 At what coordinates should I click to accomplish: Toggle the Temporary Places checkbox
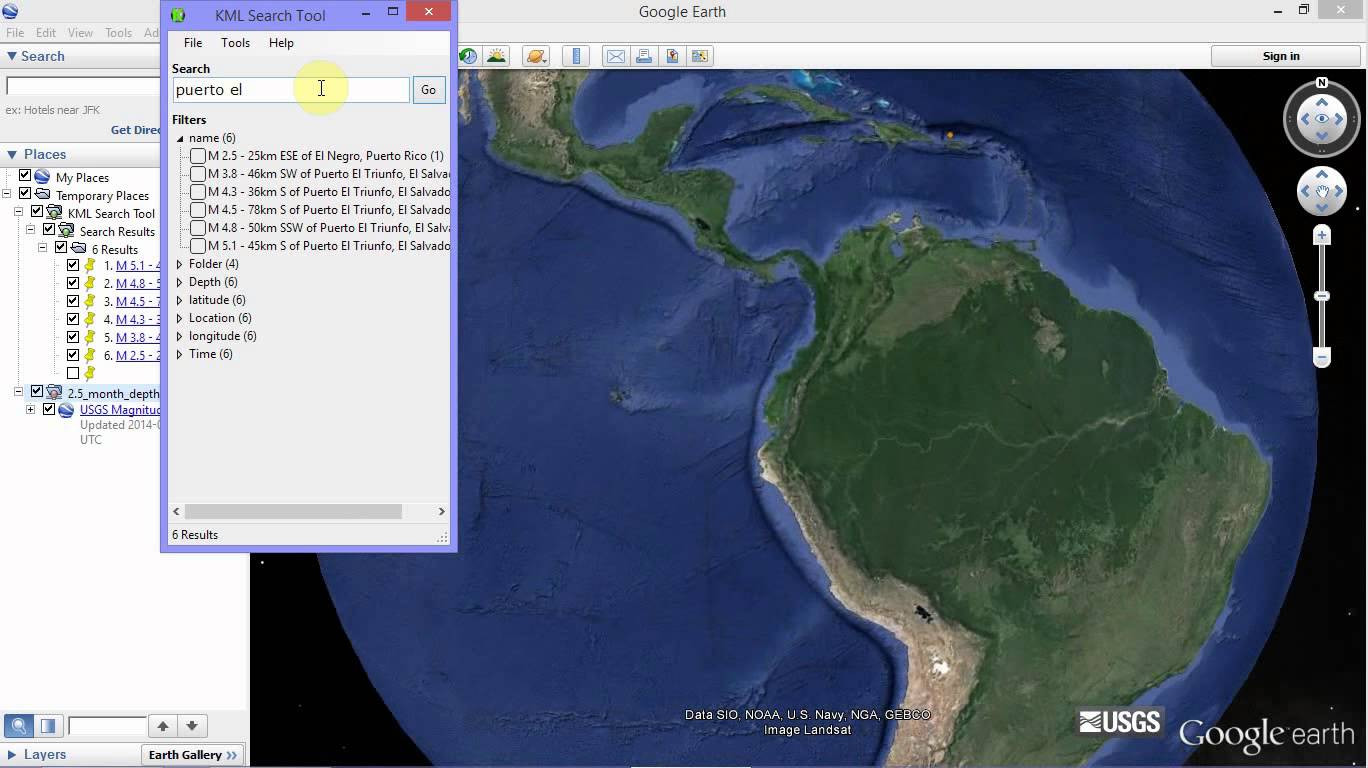click(25, 194)
